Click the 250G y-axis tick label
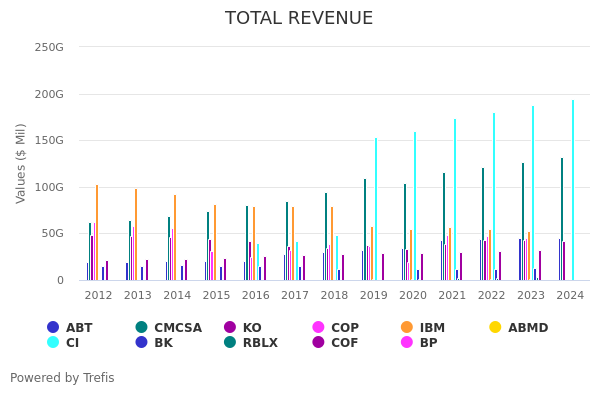The width and height of the screenshot is (600, 400). 49,47
